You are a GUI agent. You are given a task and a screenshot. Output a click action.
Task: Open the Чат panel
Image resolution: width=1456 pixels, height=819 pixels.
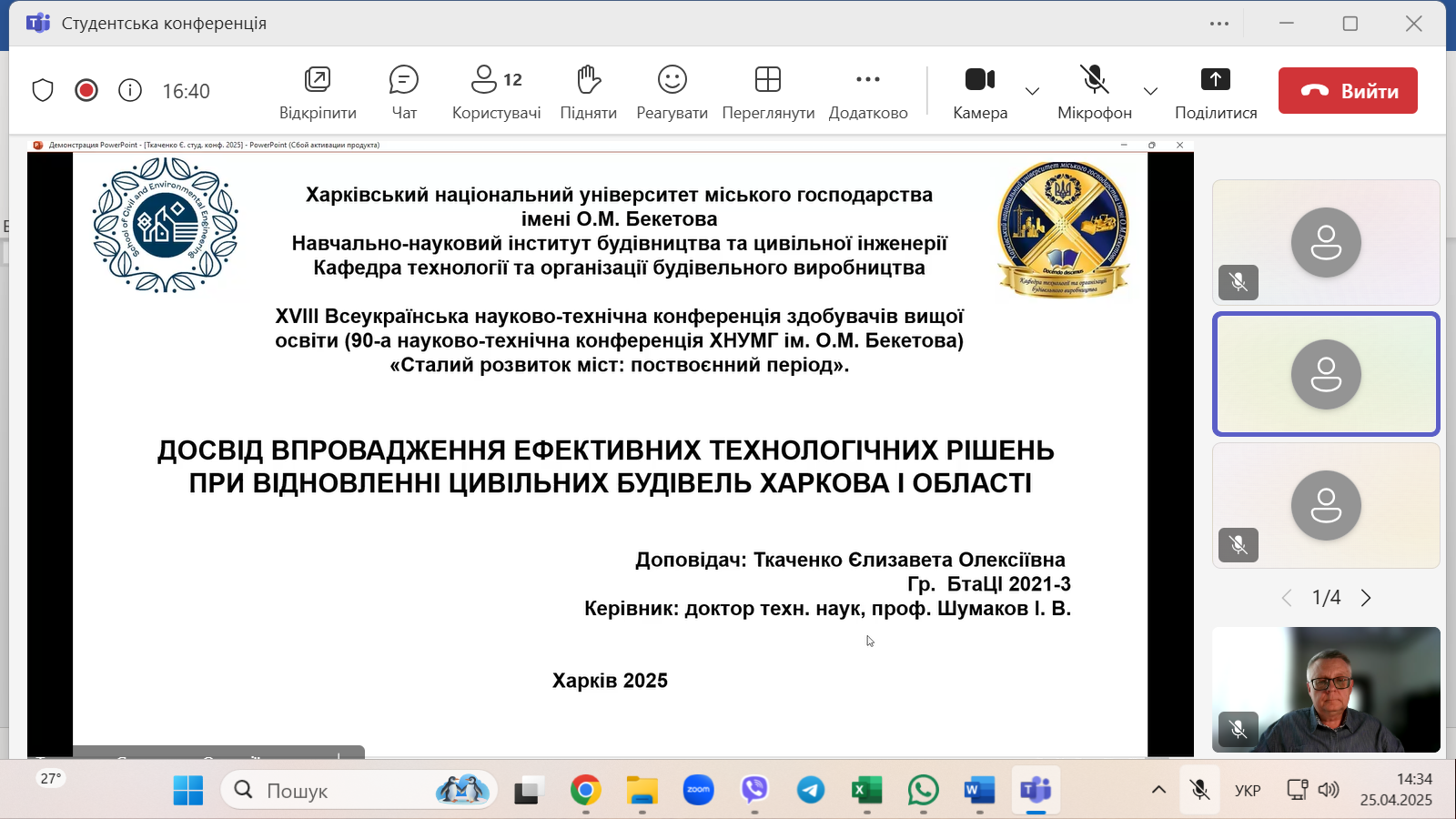point(404,92)
